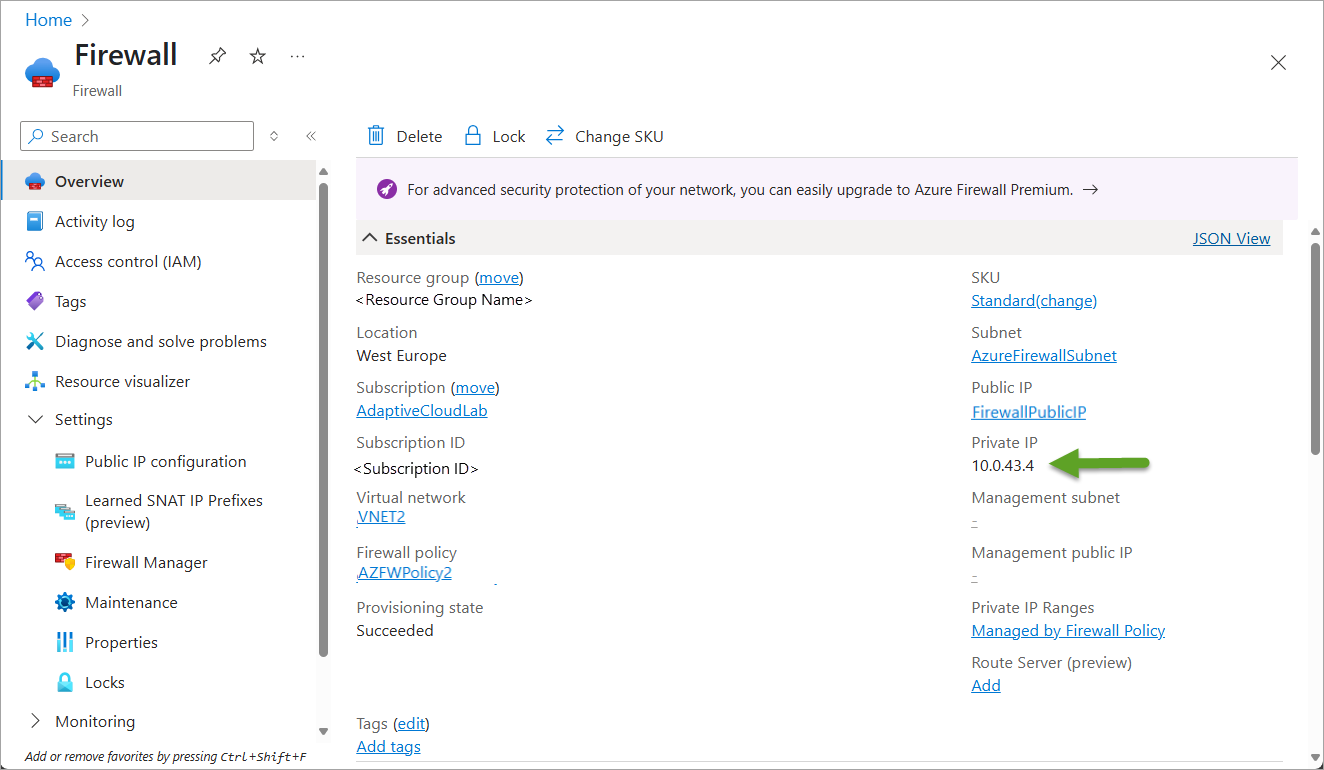This screenshot has width=1324, height=770.
Task: Click the Overview cloud icon in sidebar
Action: (35, 181)
